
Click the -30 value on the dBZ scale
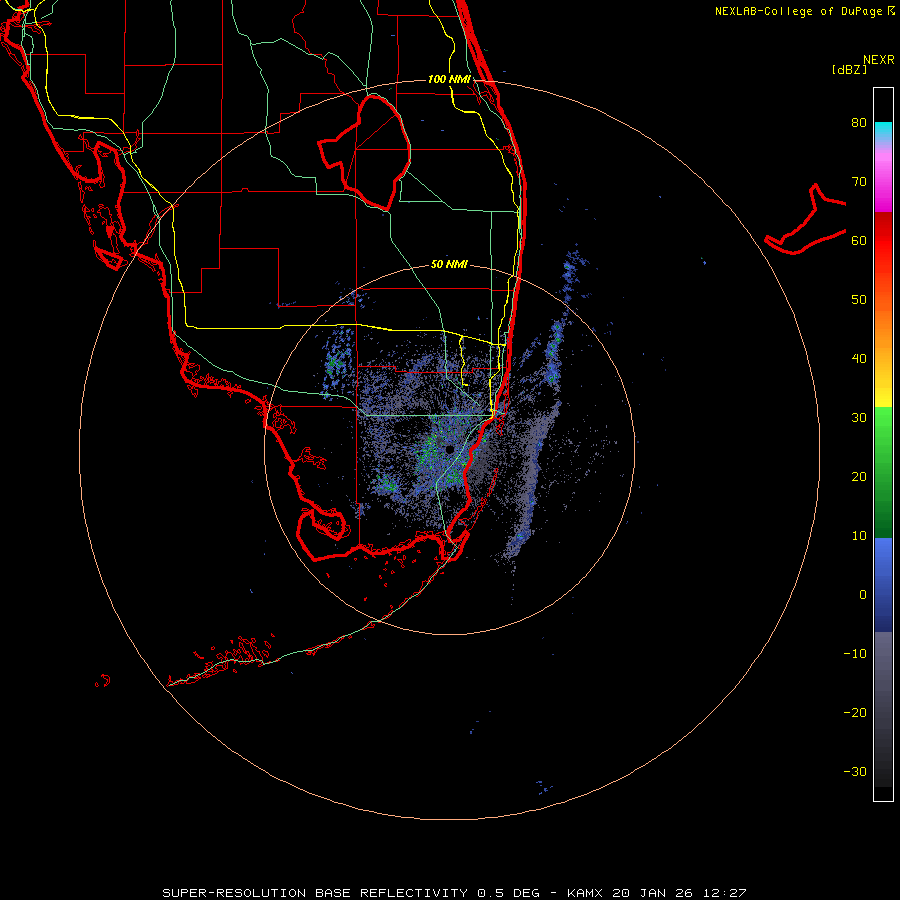click(x=855, y=771)
